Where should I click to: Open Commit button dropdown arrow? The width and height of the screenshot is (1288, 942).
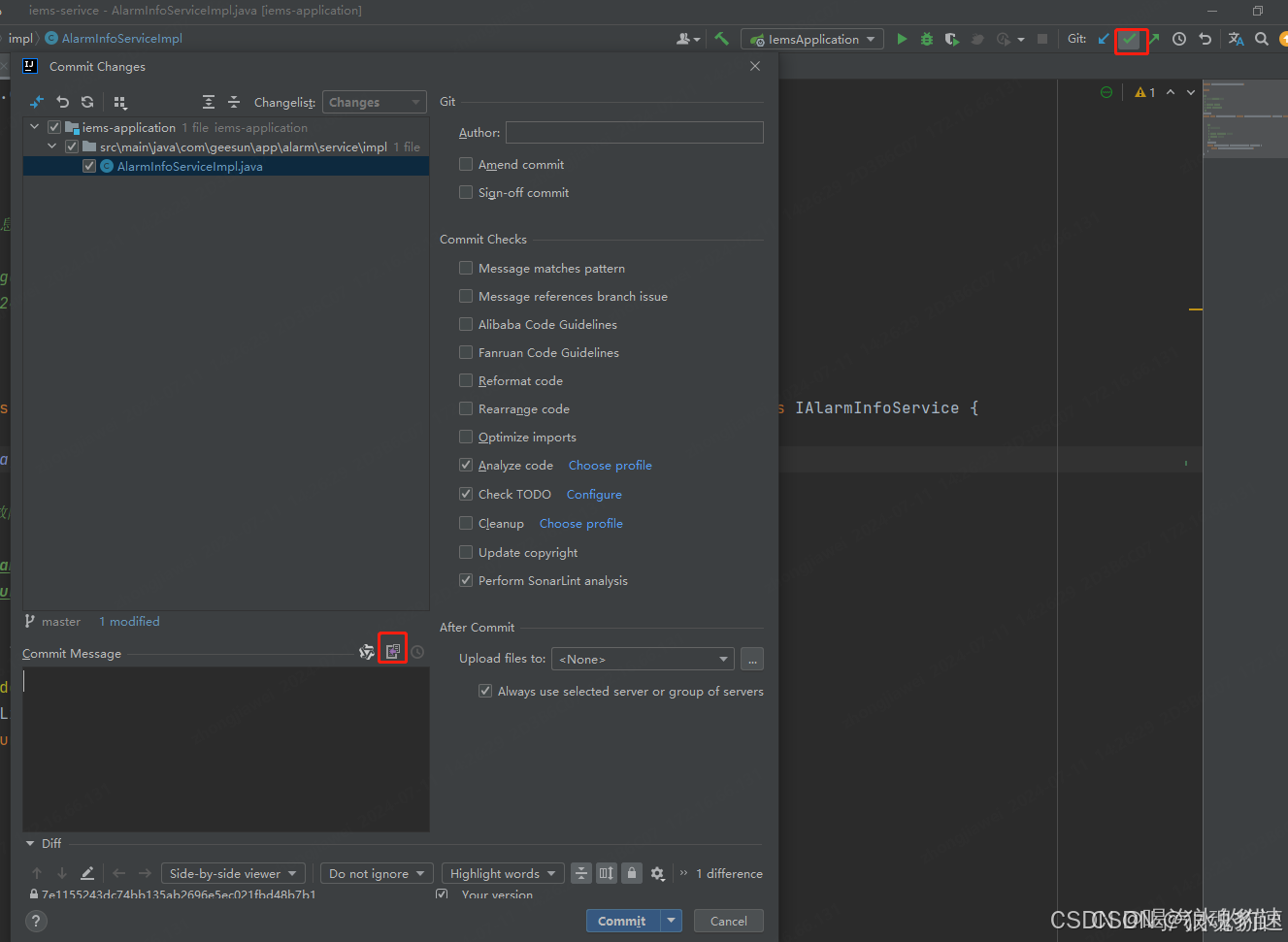click(x=672, y=921)
